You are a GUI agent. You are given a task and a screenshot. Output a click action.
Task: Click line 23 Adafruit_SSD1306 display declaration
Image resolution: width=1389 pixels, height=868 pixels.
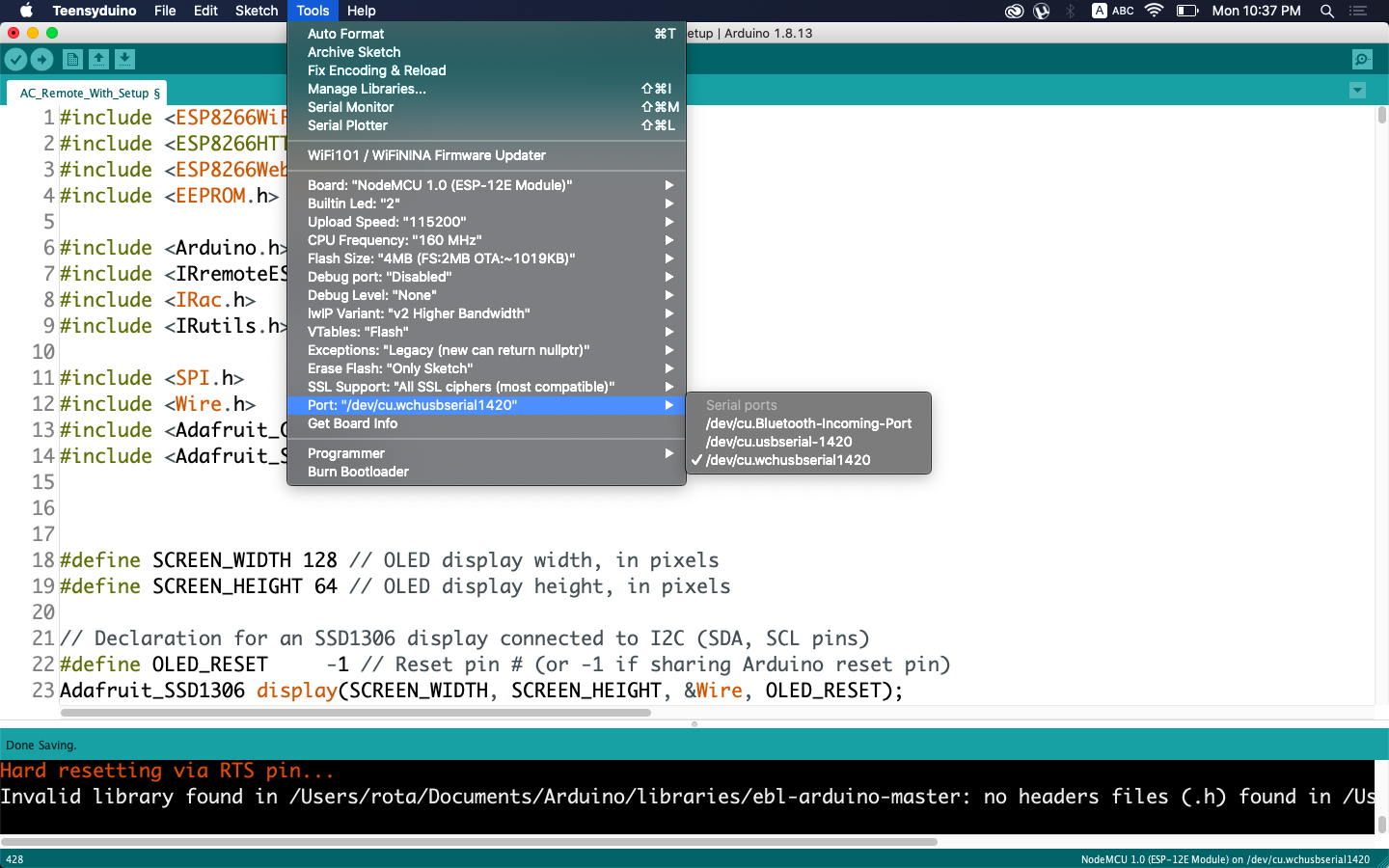tap(481, 691)
